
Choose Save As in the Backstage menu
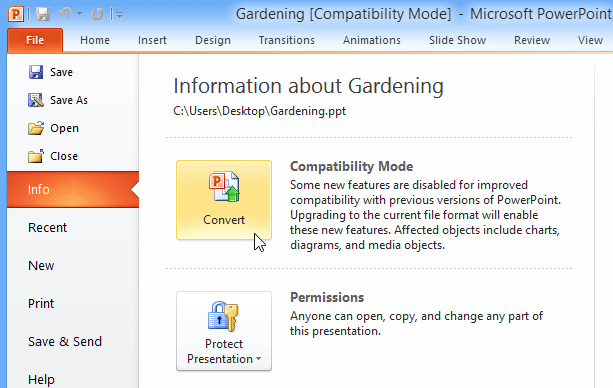tap(58, 100)
